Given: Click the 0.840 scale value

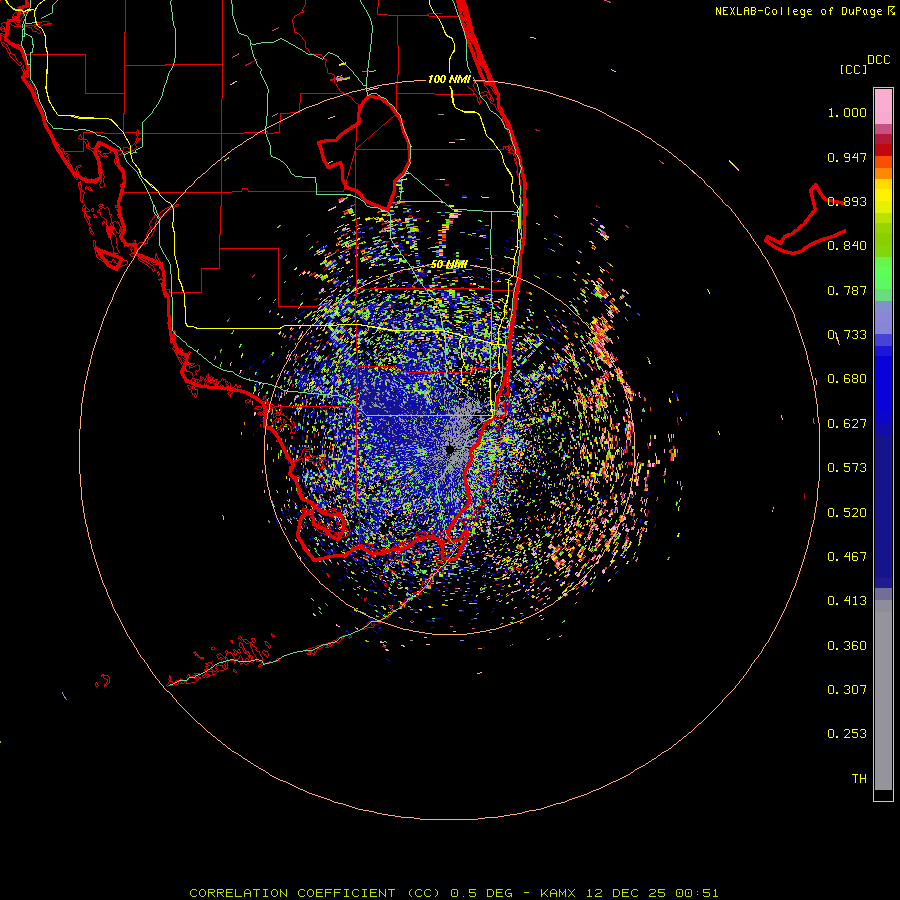Looking at the screenshot, I should click(x=847, y=246).
